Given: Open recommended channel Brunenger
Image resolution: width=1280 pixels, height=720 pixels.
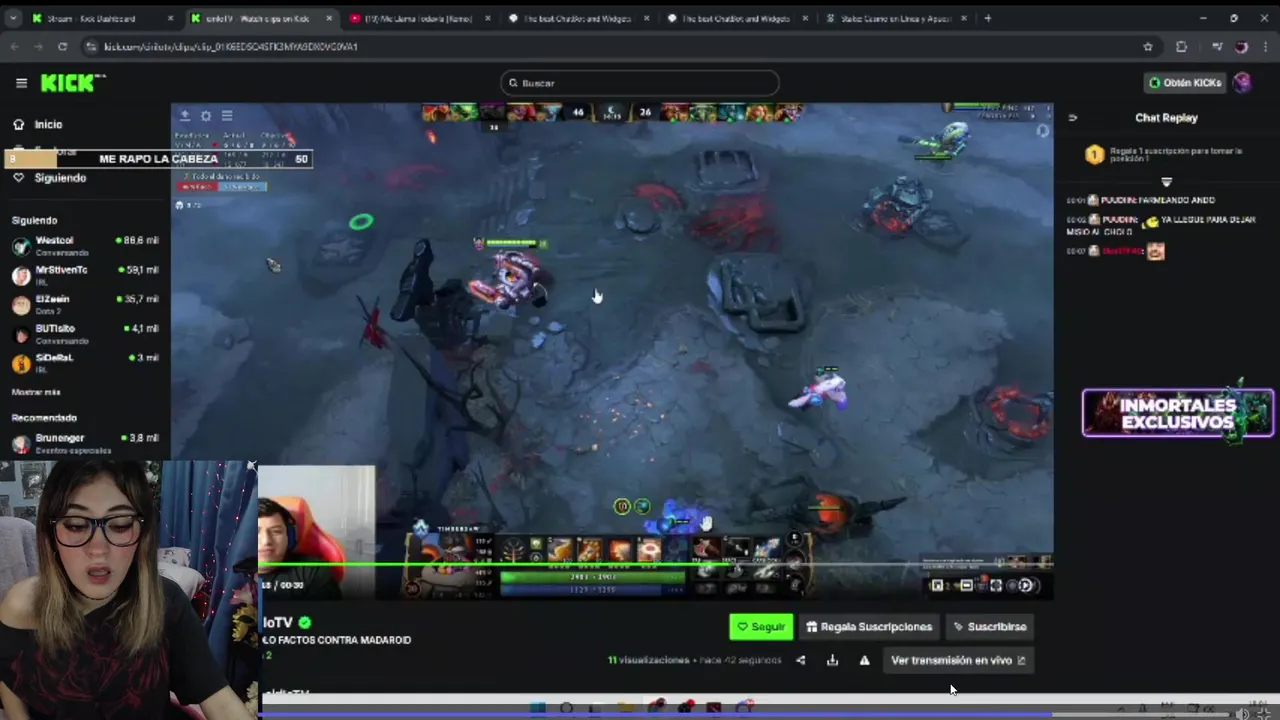Looking at the screenshot, I should pos(84,443).
